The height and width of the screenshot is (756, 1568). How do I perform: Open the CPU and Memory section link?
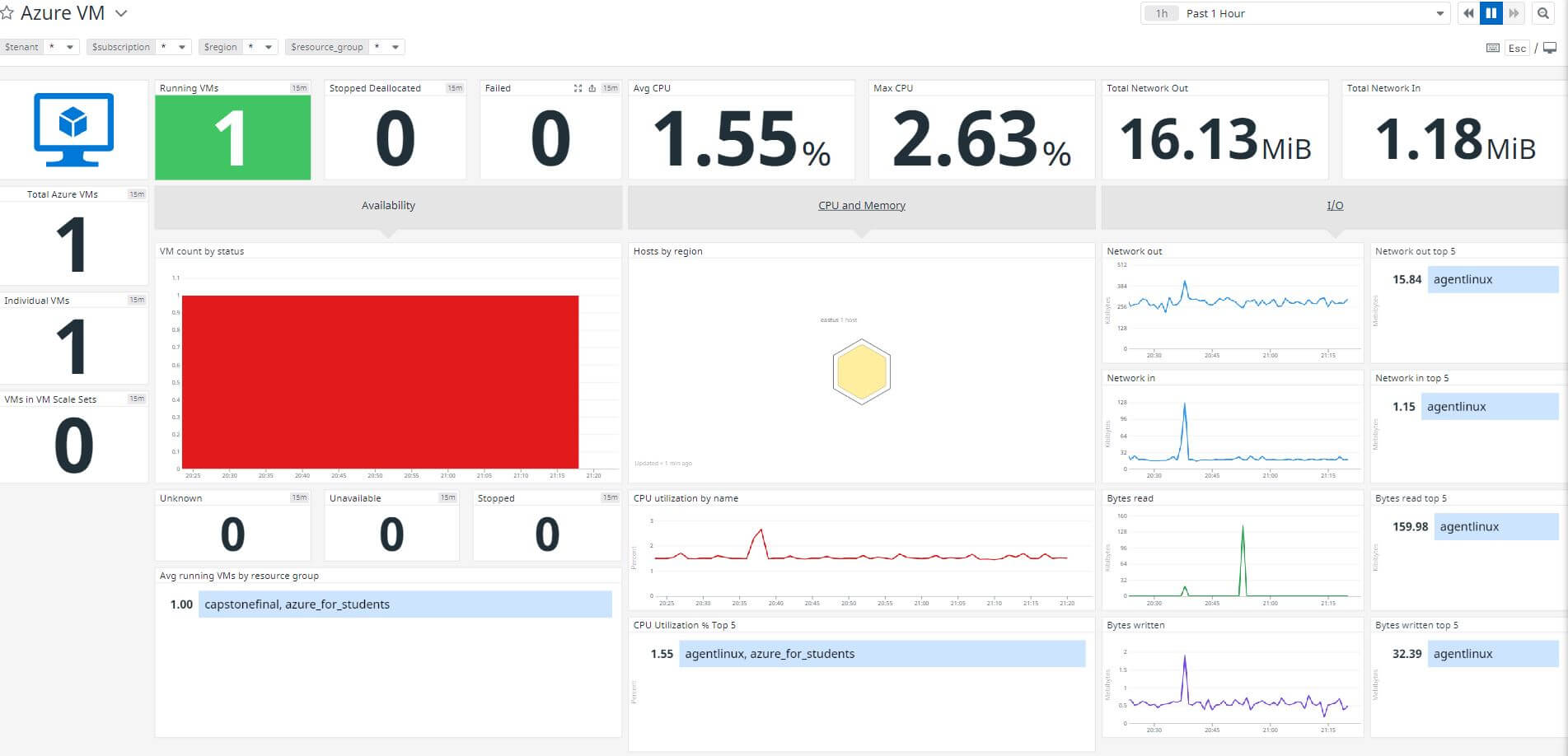click(862, 206)
